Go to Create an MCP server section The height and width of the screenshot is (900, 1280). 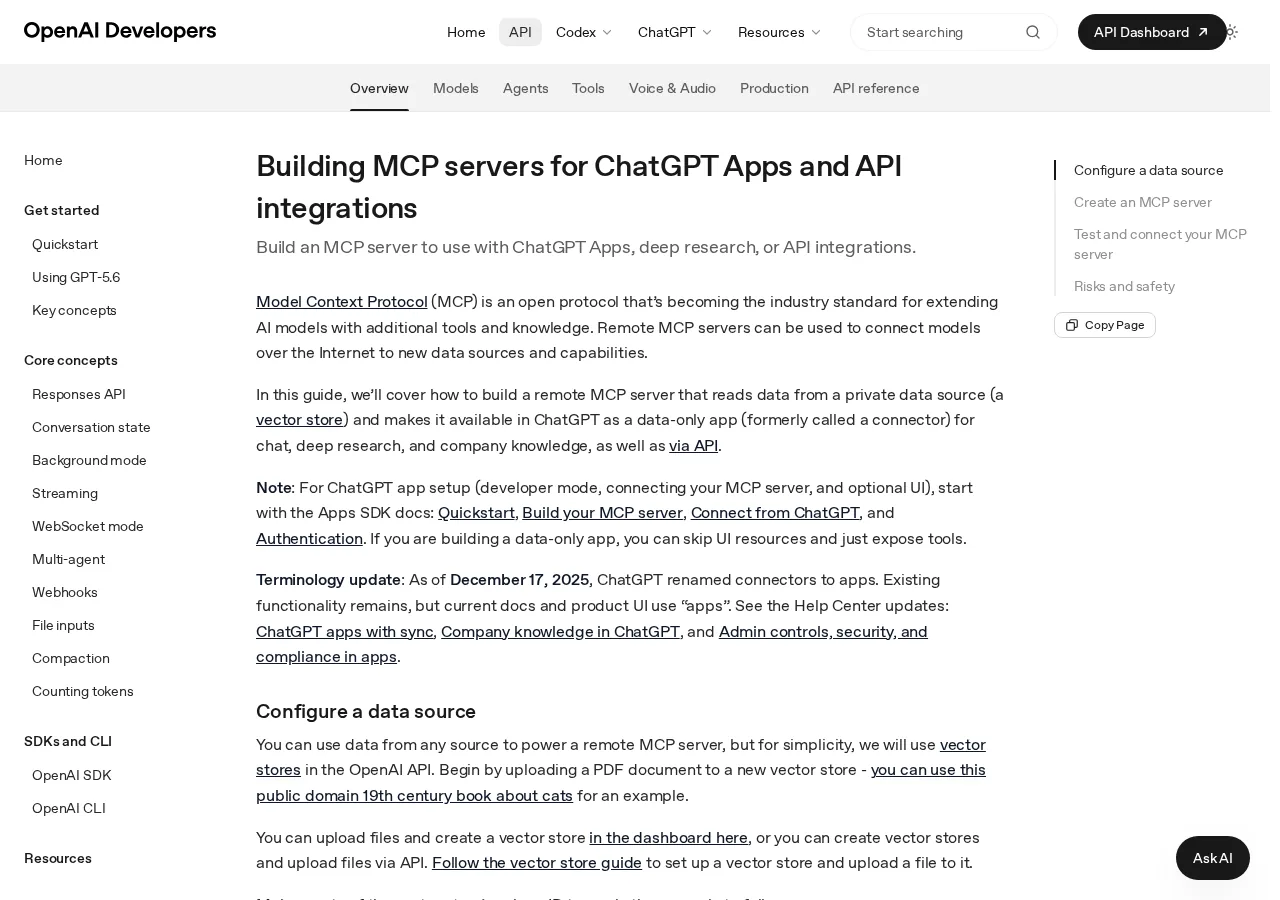tap(1143, 202)
